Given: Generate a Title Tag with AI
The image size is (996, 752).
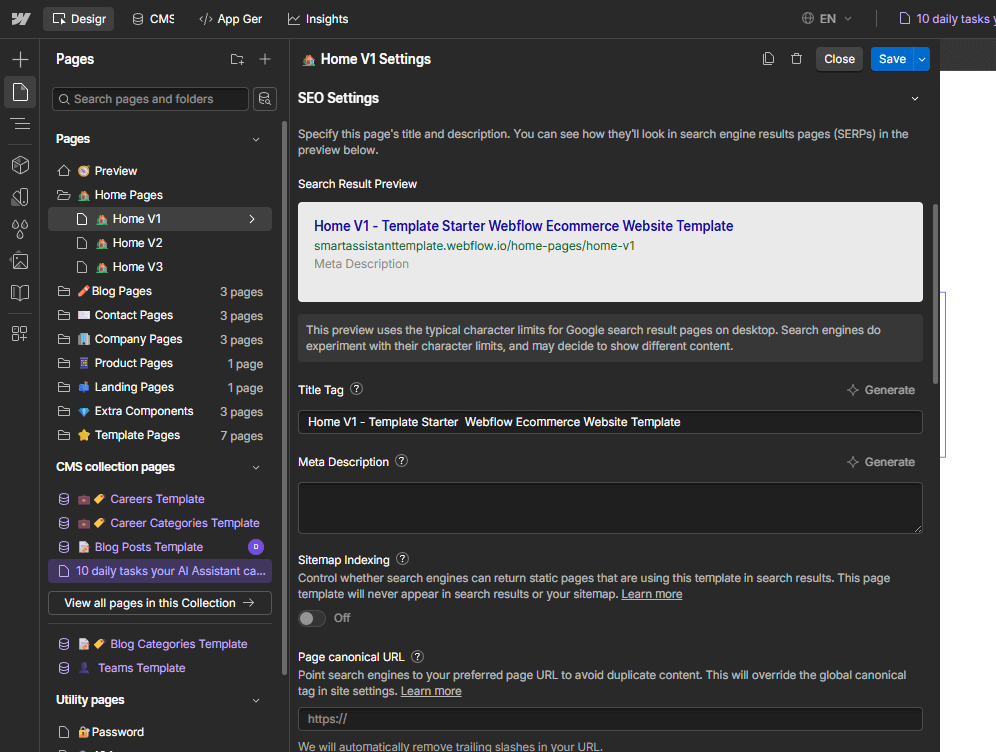Looking at the screenshot, I should 881,390.
